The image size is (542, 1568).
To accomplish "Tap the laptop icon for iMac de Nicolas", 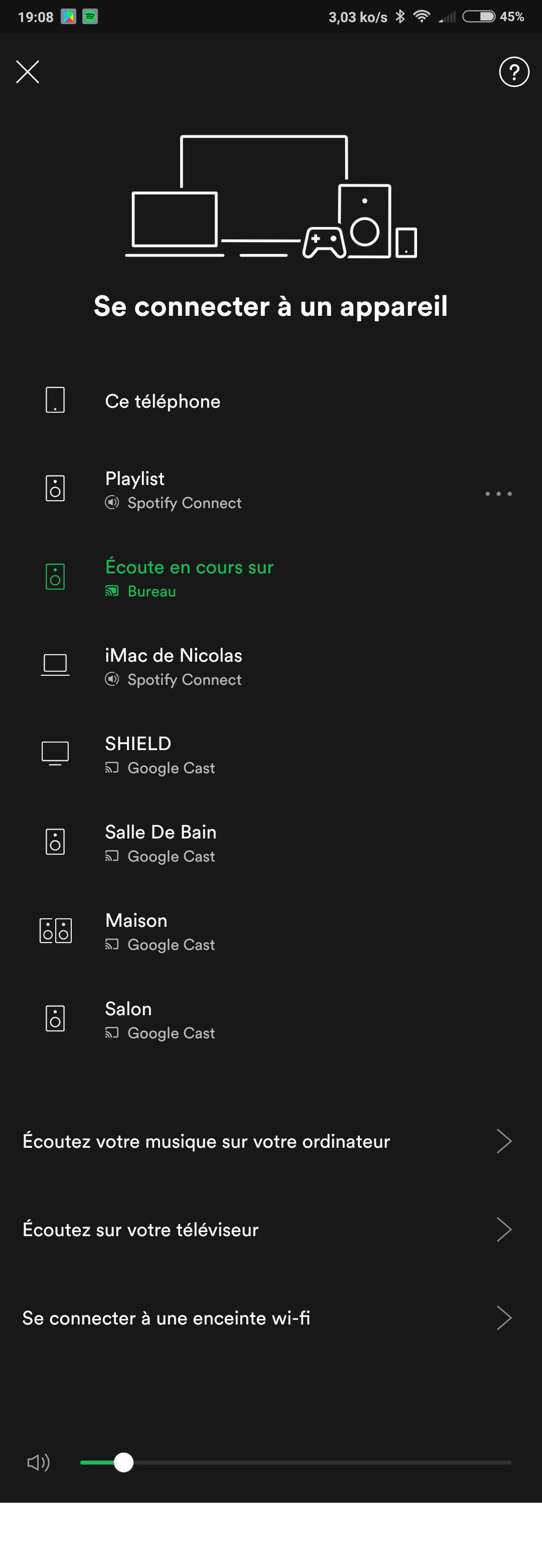I will pyautogui.click(x=55, y=665).
